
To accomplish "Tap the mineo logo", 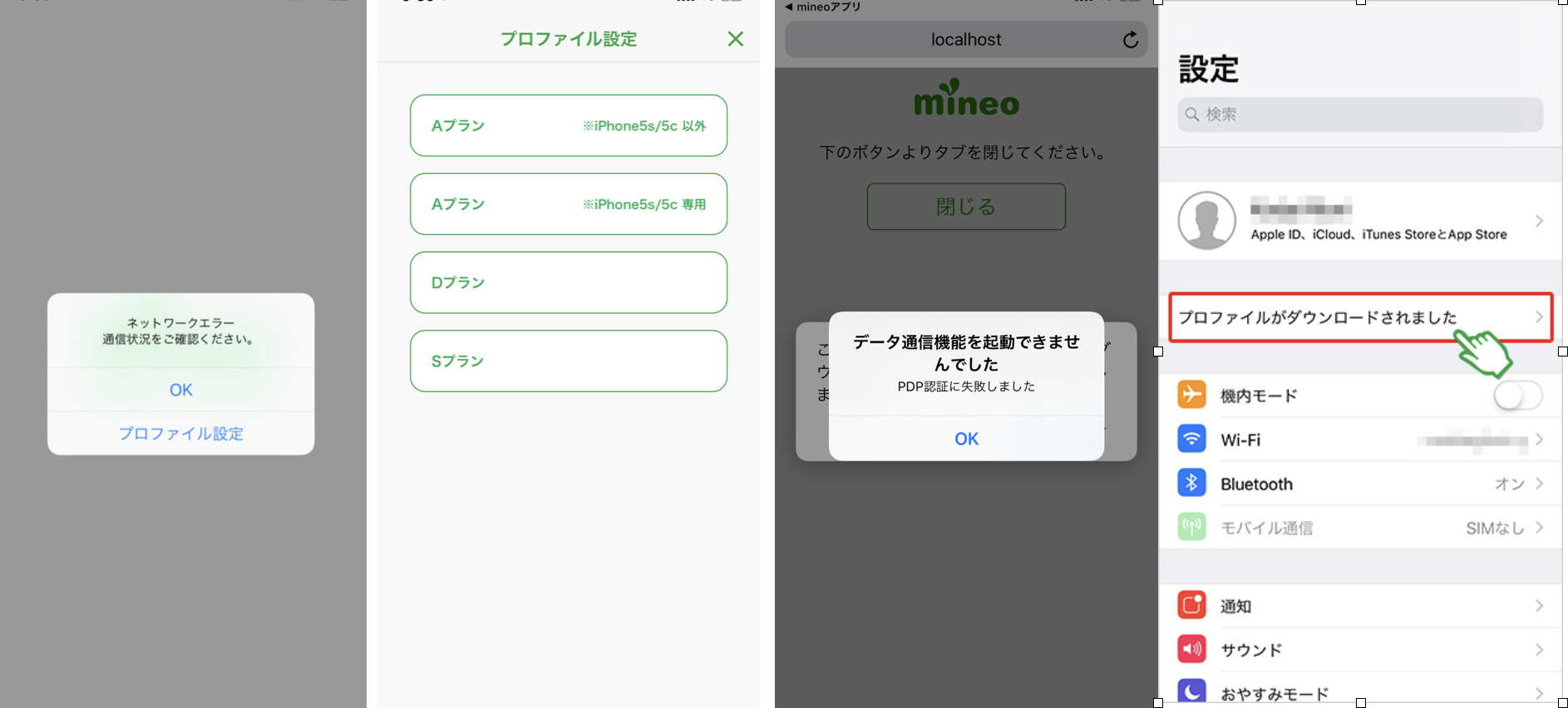I will (966, 97).
